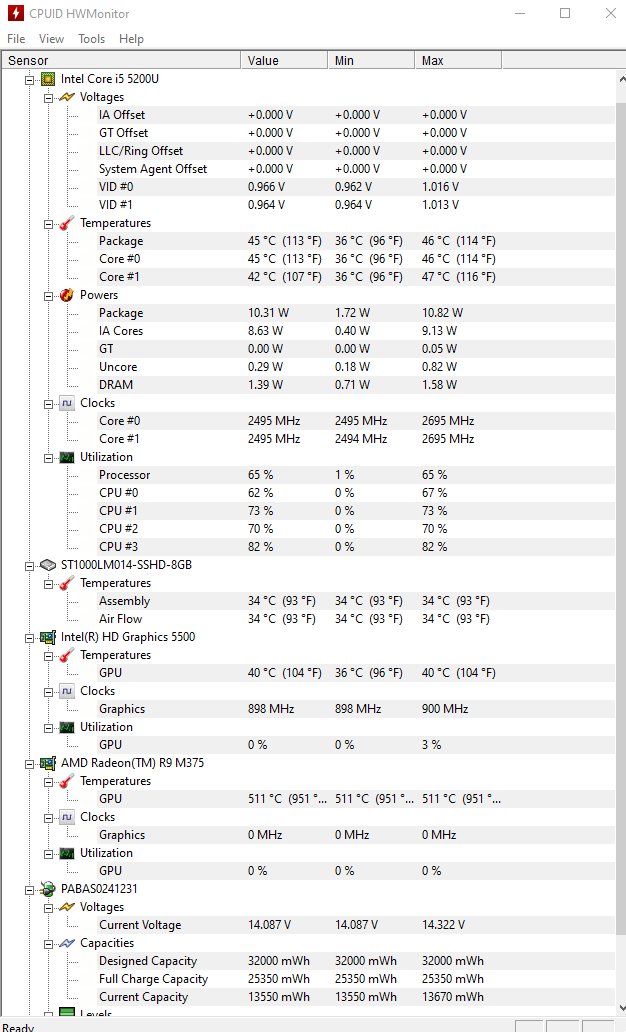Viewport: 626px width, 1032px height.
Task: Collapse the AMD Radeon R9 M375 node
Action: (x=30, y=764)
